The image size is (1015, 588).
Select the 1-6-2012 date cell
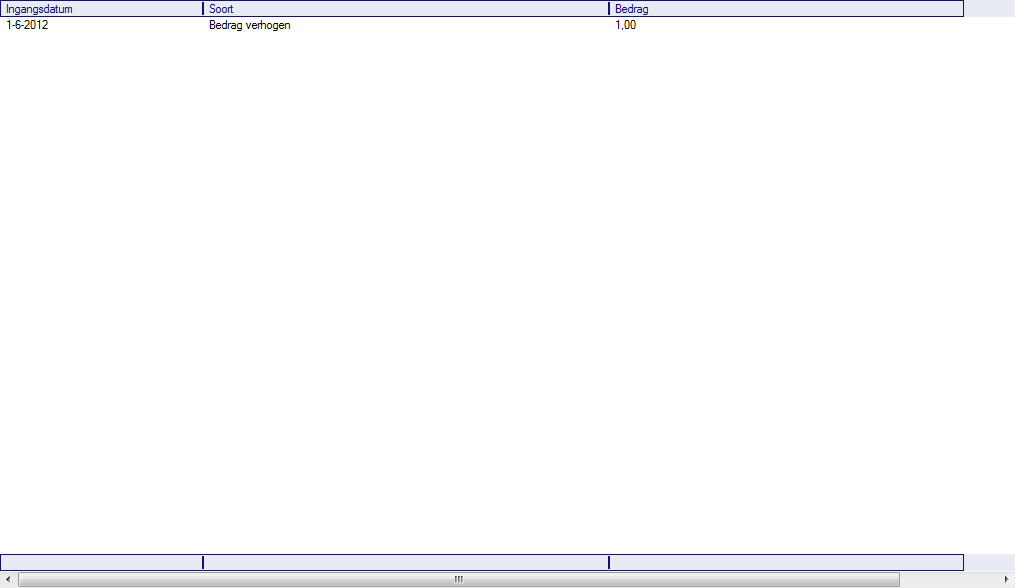tap(28, 26)
